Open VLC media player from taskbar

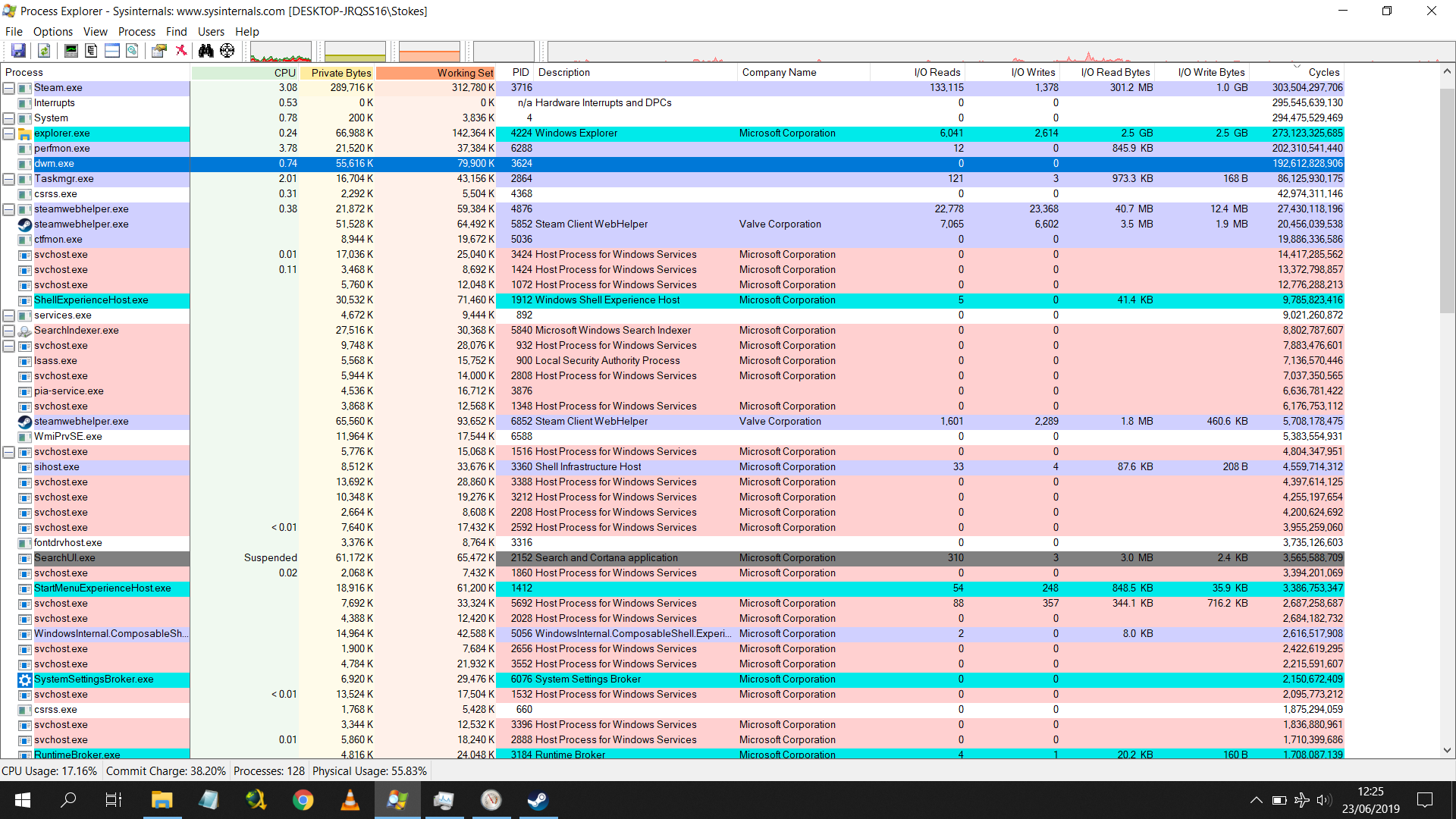(x=350, y=800)
